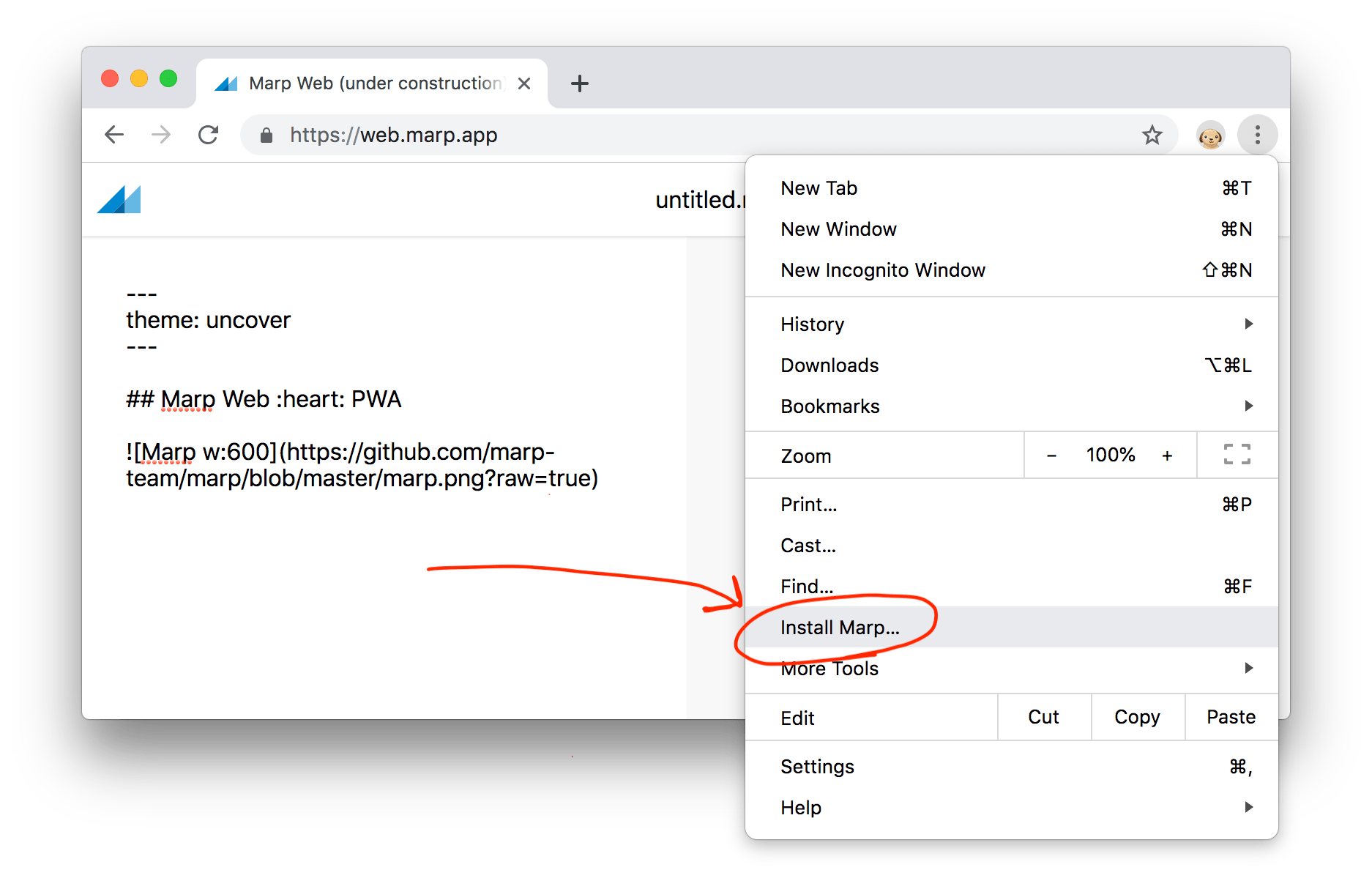
Task: Open a new tab with the plus button
Action: (580, 83)
